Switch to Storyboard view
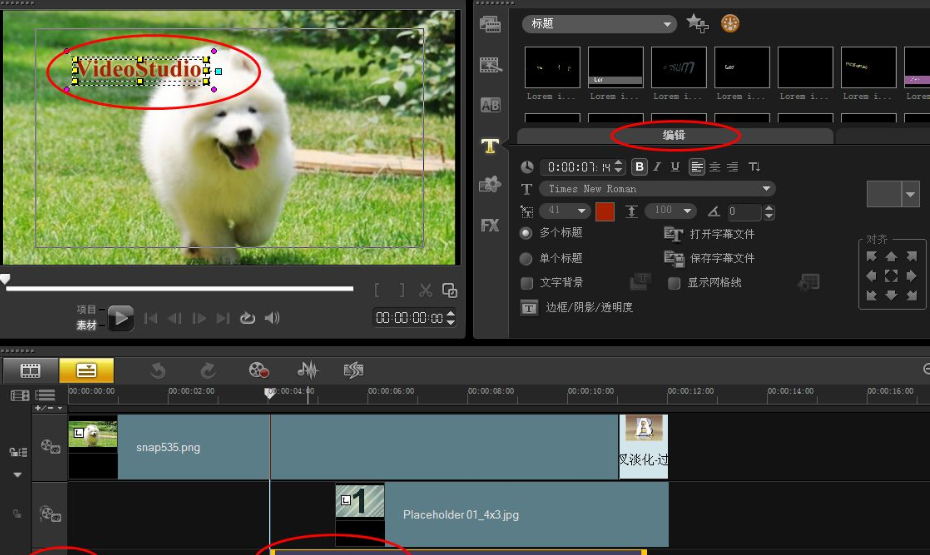 (x=31, y=370)
